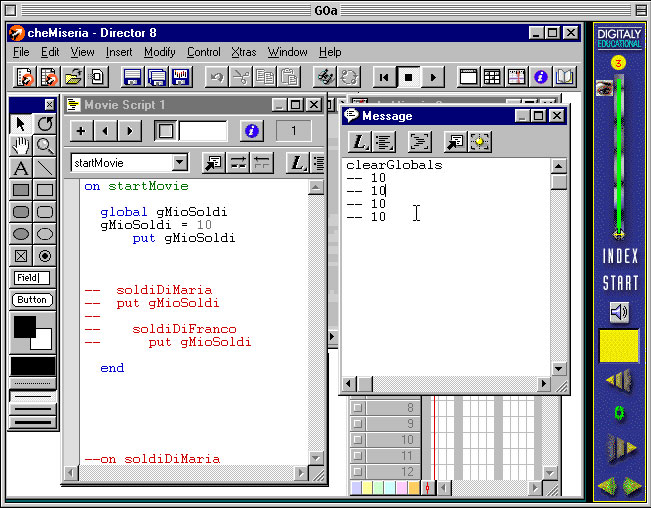
Task: Click INDEX in the side panel
Action: pos(620,256)
